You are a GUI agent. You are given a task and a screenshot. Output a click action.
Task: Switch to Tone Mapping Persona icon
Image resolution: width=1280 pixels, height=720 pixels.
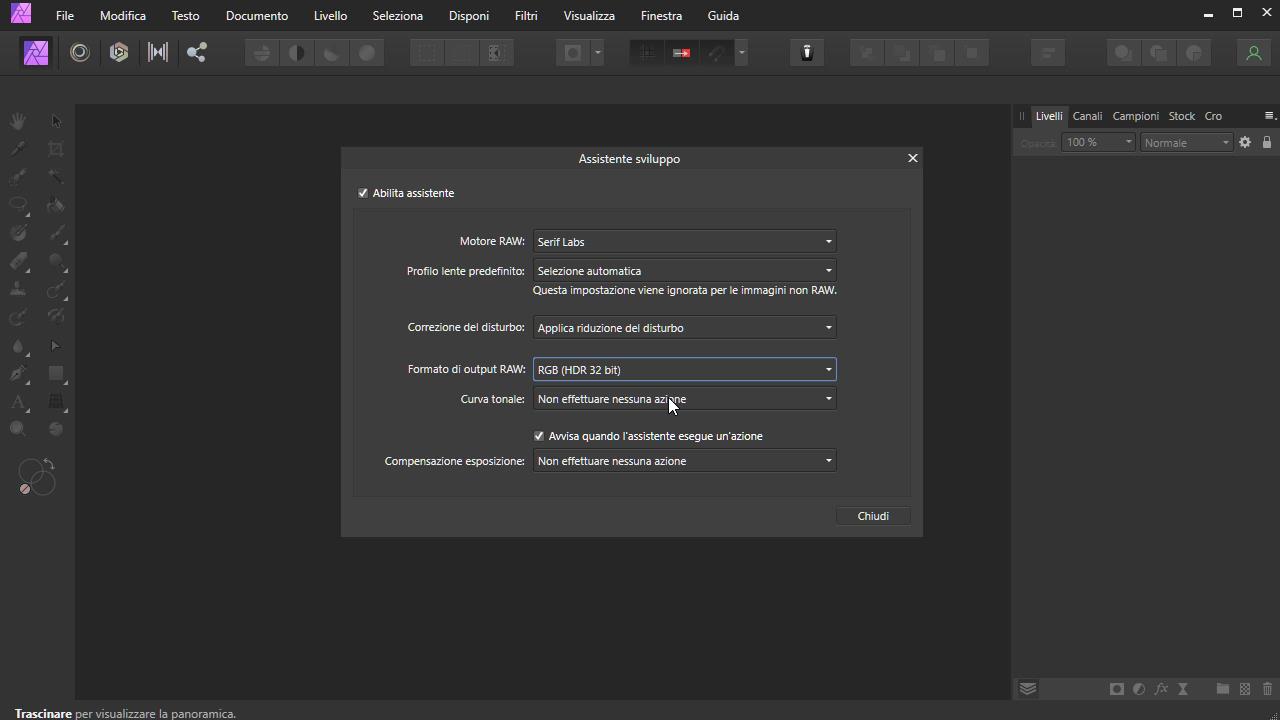[x=158, y=53]
